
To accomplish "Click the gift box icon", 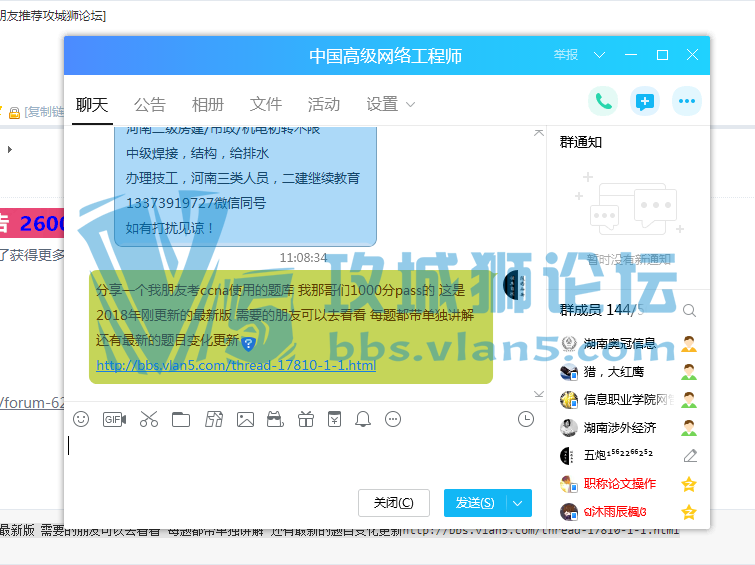I will point(306,419).
